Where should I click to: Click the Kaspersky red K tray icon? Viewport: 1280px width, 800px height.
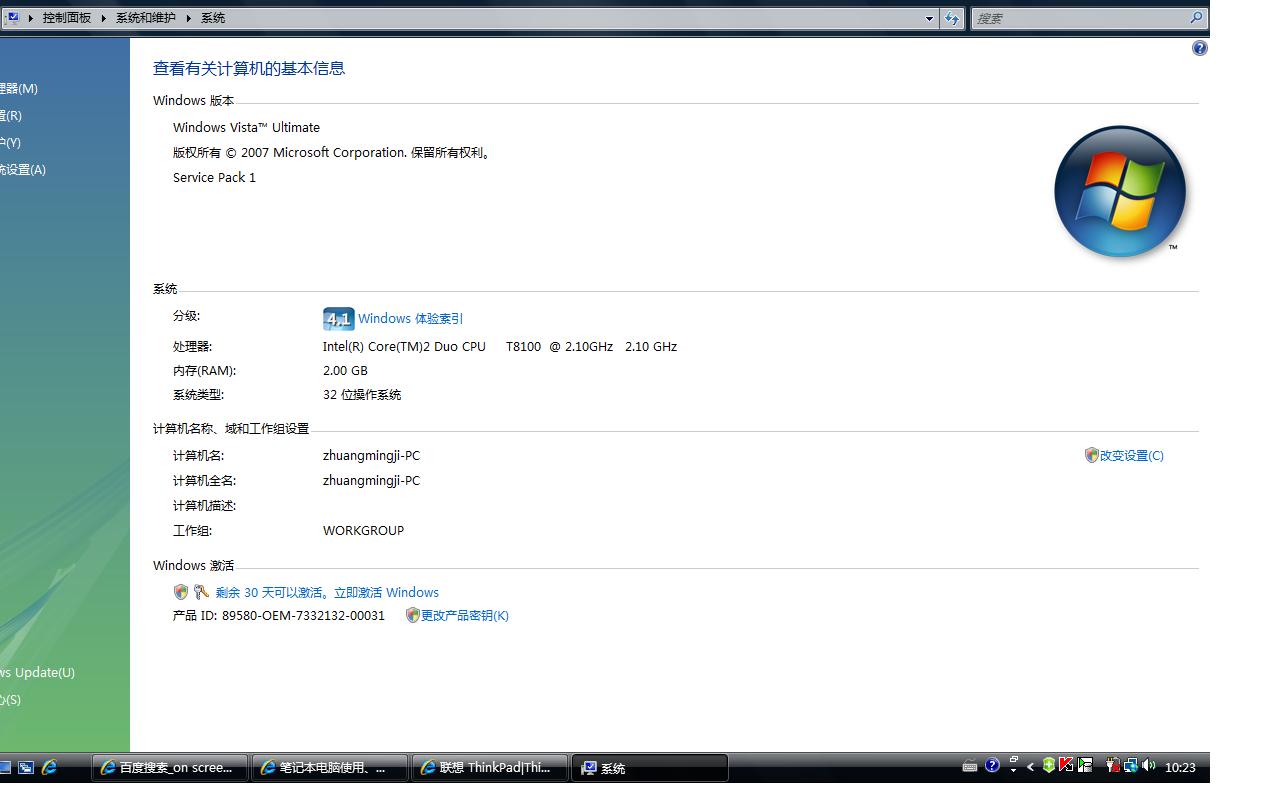click(x=1066, y=765)
